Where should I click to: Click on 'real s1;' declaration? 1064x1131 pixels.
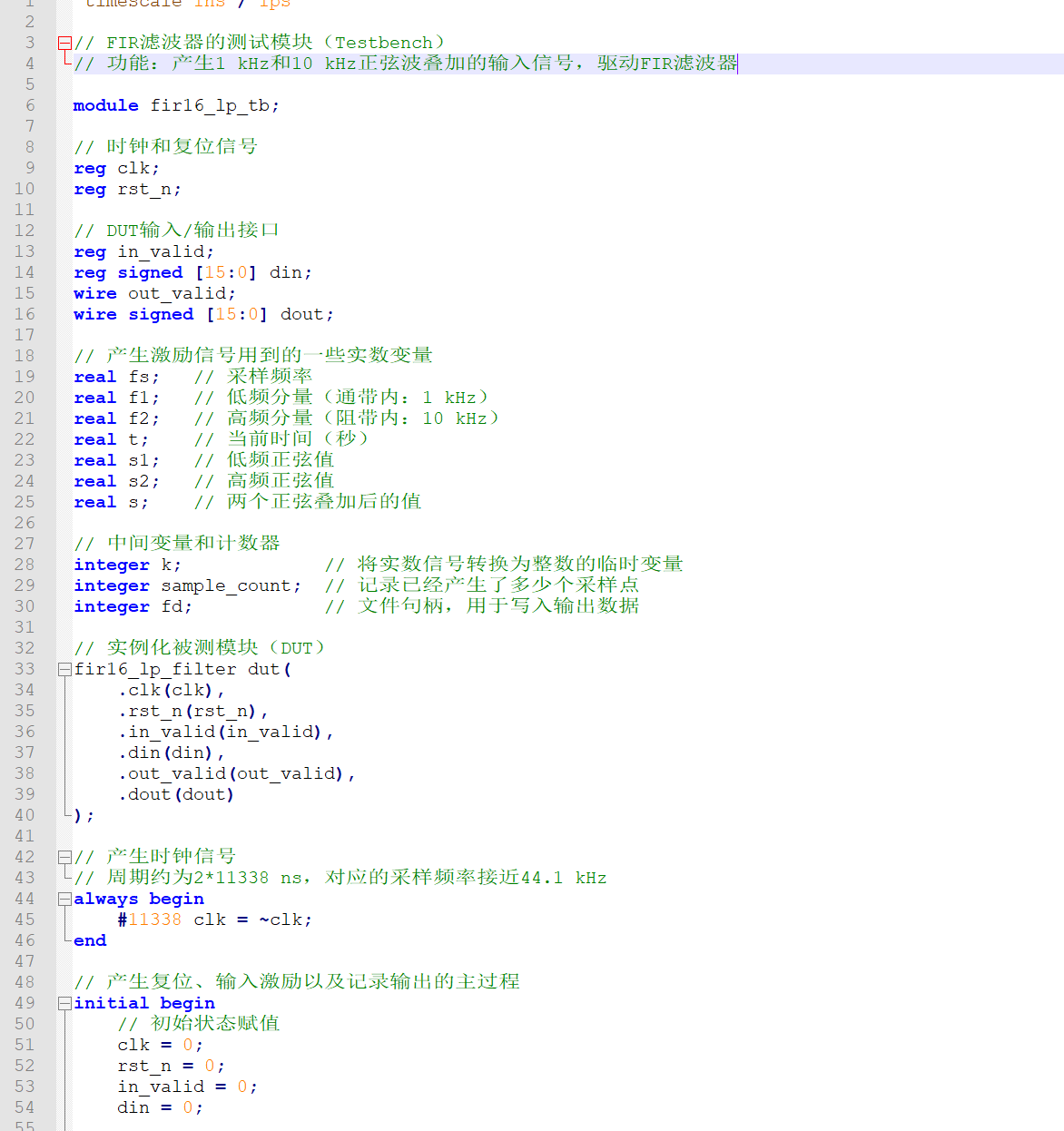coord(117,460)
